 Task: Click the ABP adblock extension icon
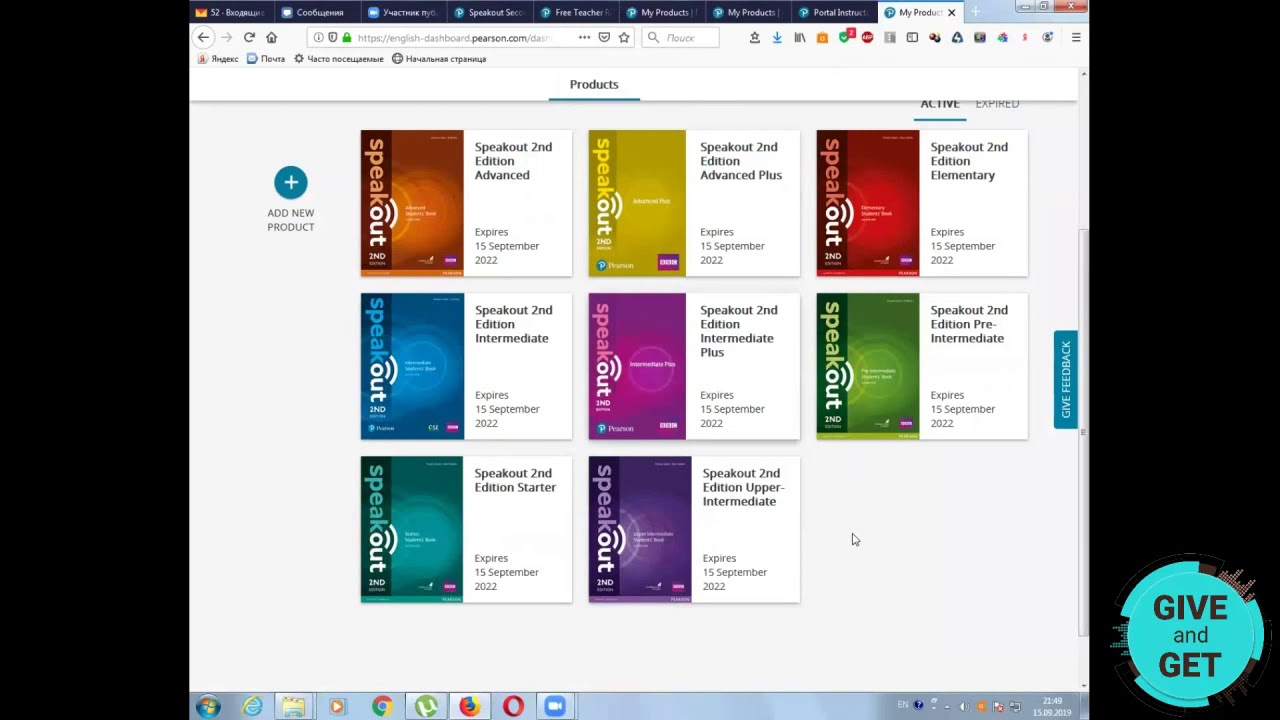[867, 37]
